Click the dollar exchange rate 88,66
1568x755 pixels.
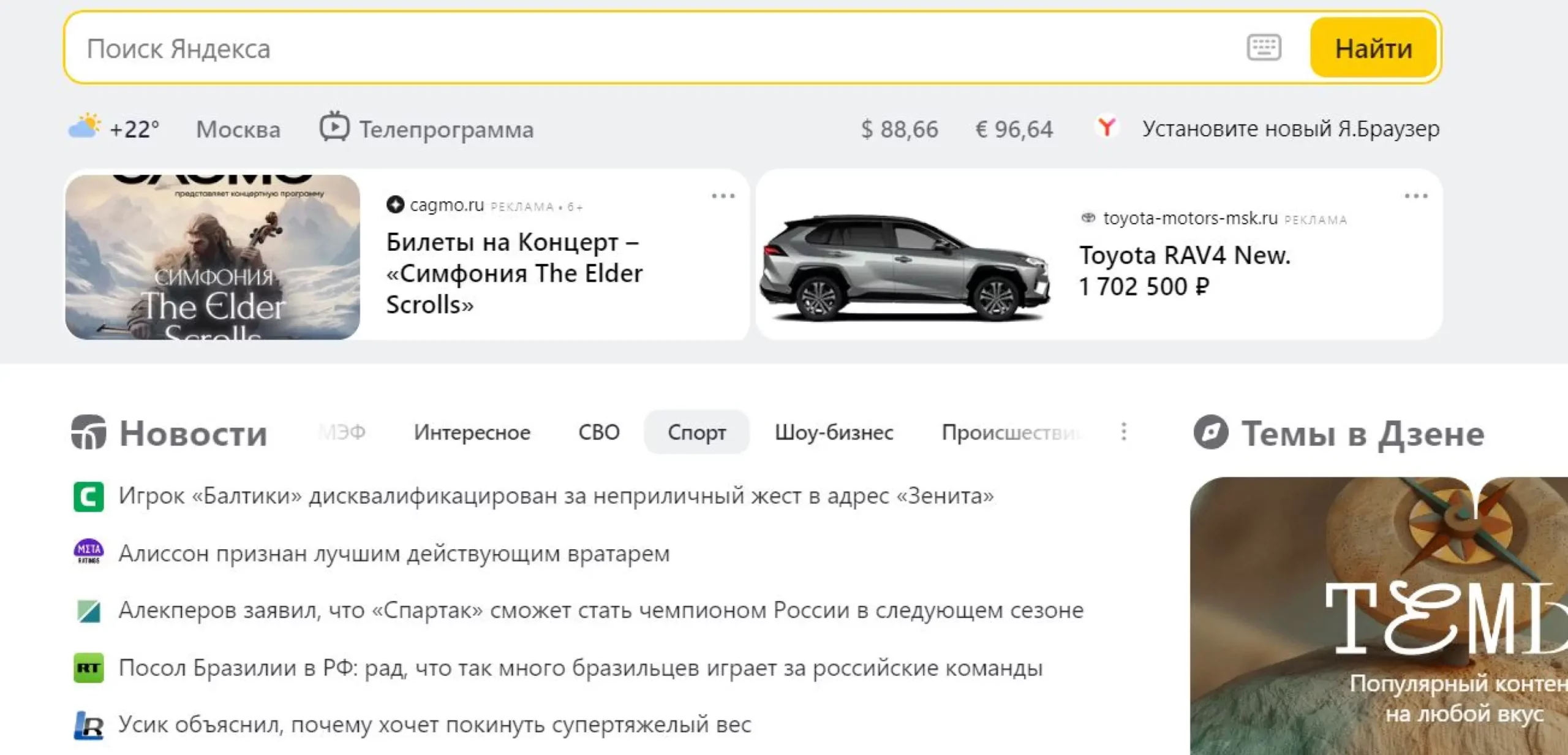pyautogui.click(x=899, y=129)
